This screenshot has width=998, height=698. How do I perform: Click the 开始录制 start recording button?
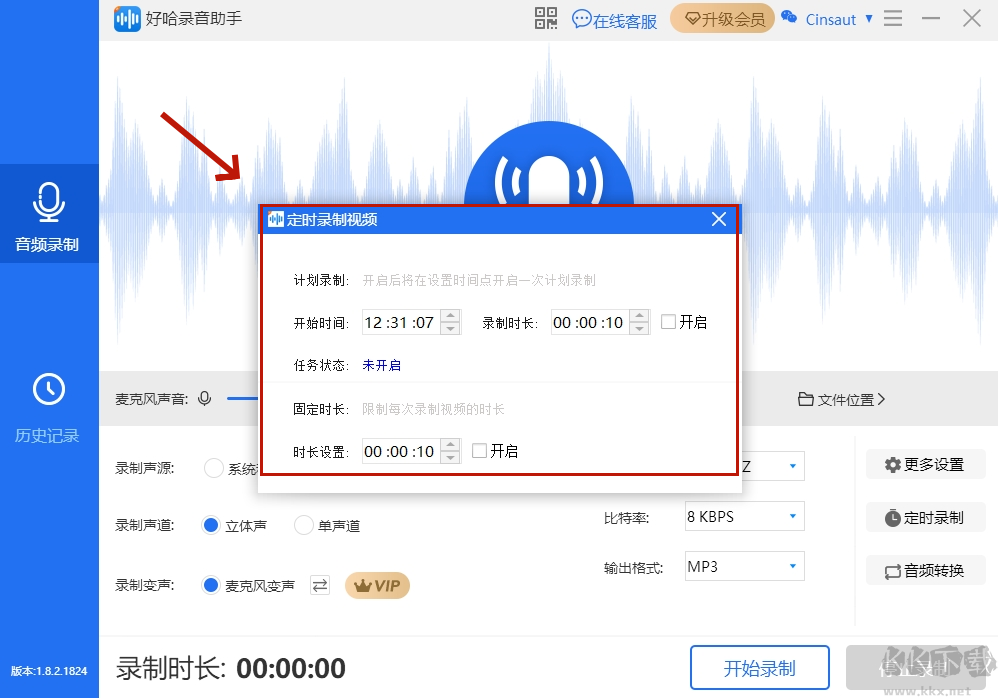tap(760, 667)
